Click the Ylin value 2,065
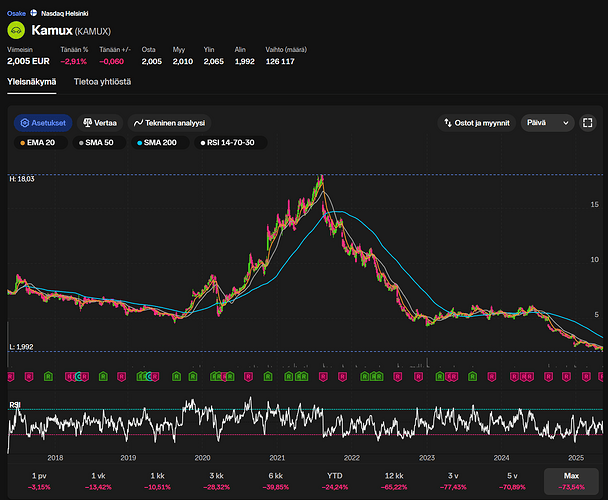The height and width of the screenshot is (500, 608). [214, 61]
